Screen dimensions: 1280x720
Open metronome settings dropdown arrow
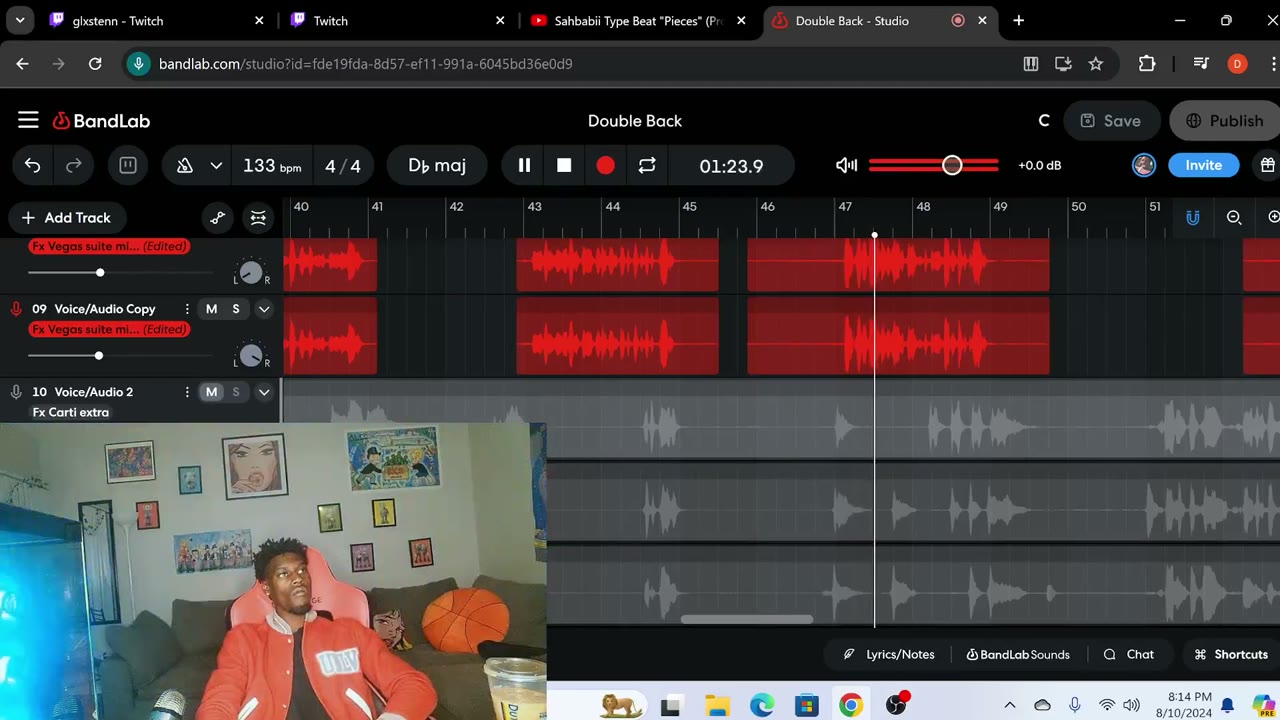[216, 166]
